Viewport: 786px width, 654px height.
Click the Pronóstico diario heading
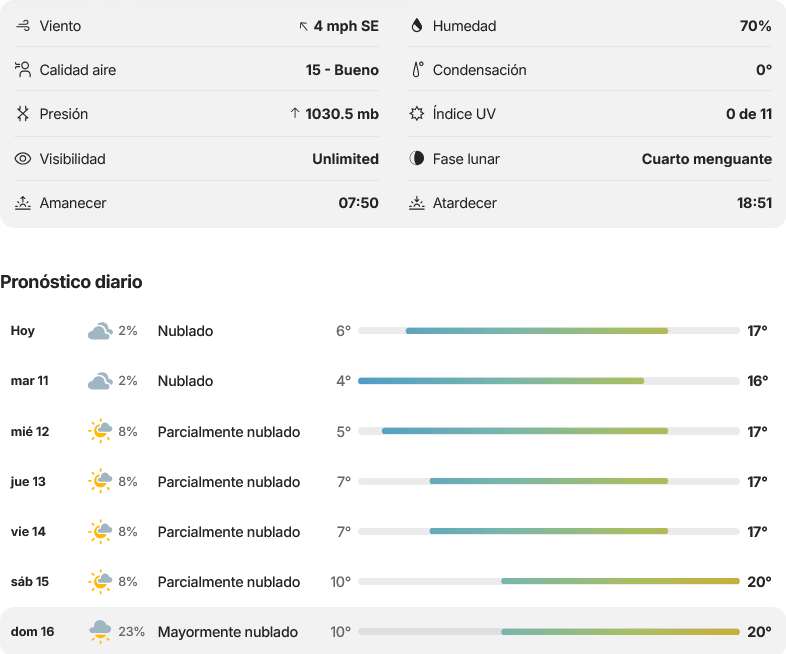coord(71,282)
